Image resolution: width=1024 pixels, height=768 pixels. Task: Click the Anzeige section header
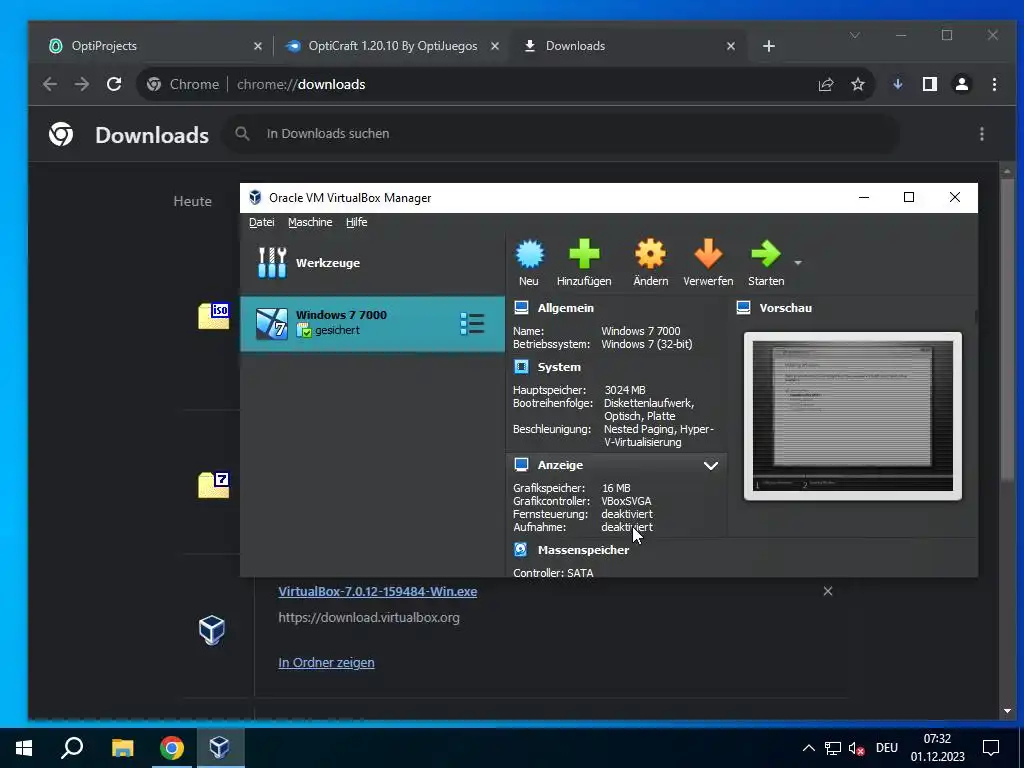560,465
